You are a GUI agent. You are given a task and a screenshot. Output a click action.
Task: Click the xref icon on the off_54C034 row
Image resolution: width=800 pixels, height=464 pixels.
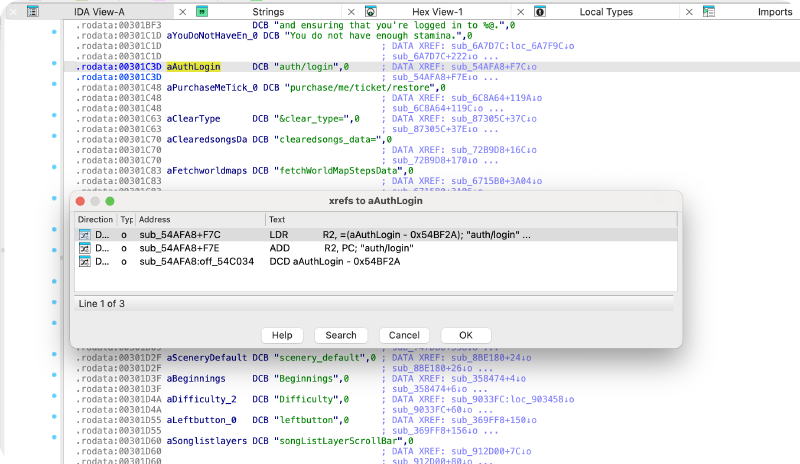tap(85, 261)
